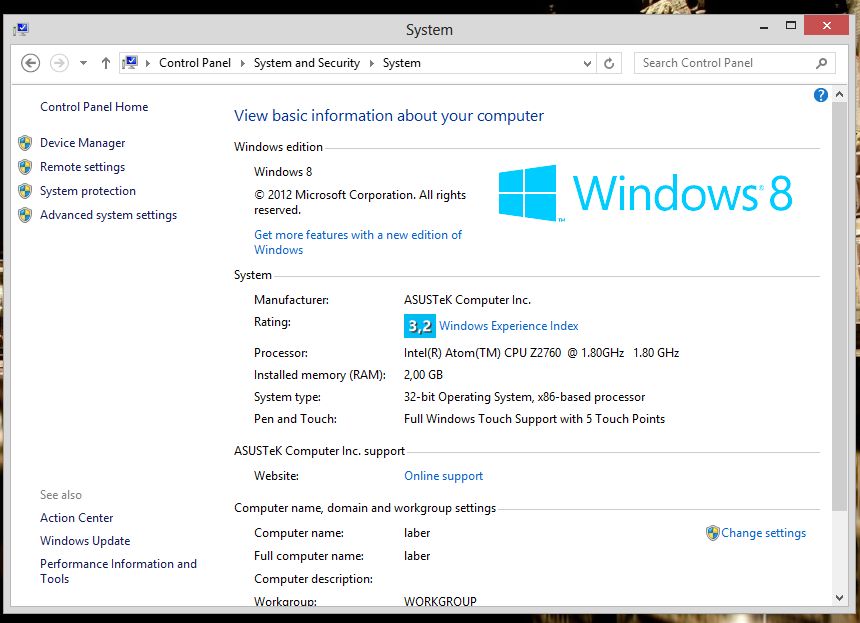Viewport: 860px width, 623px height.
Task: Click the shield icon beside Remote settings
Action: 25,167
